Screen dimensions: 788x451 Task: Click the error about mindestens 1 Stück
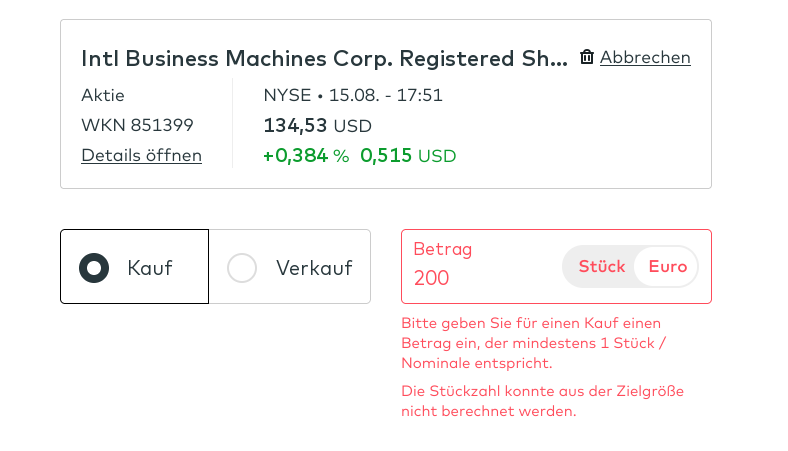click(x=533, y=343)
